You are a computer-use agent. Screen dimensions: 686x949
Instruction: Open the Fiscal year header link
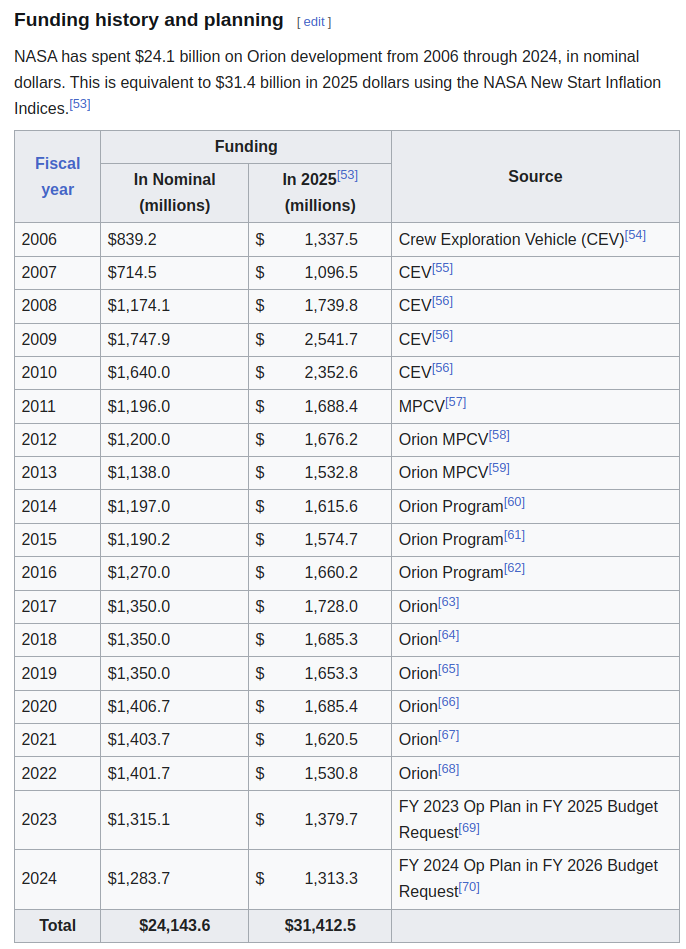click(x=58, y=176)
